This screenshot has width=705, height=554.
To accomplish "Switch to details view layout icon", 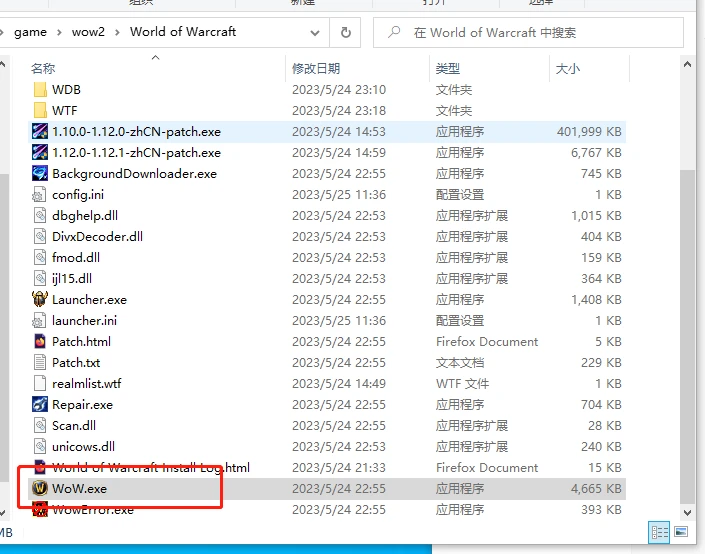I will click(x=659, y=533).
